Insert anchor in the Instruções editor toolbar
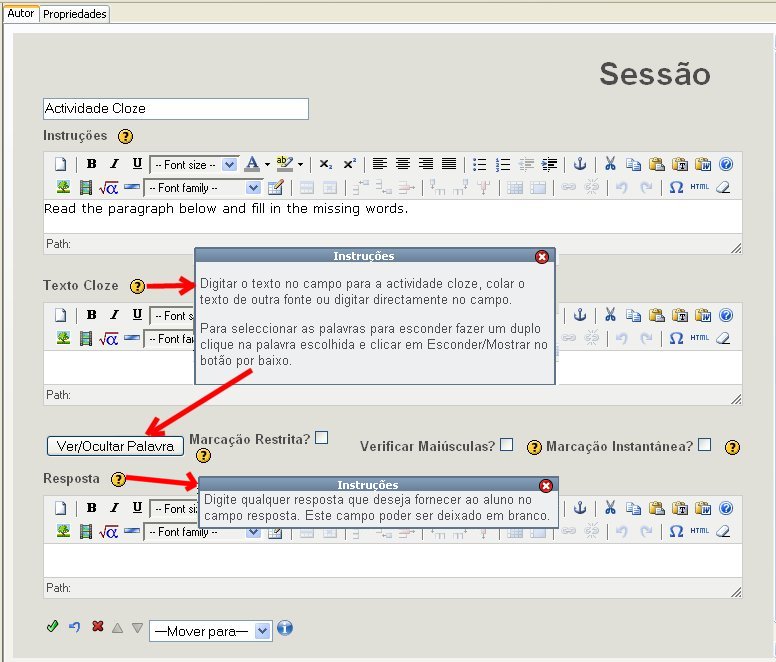Screen dimensions: 776x662 [579, 164]
